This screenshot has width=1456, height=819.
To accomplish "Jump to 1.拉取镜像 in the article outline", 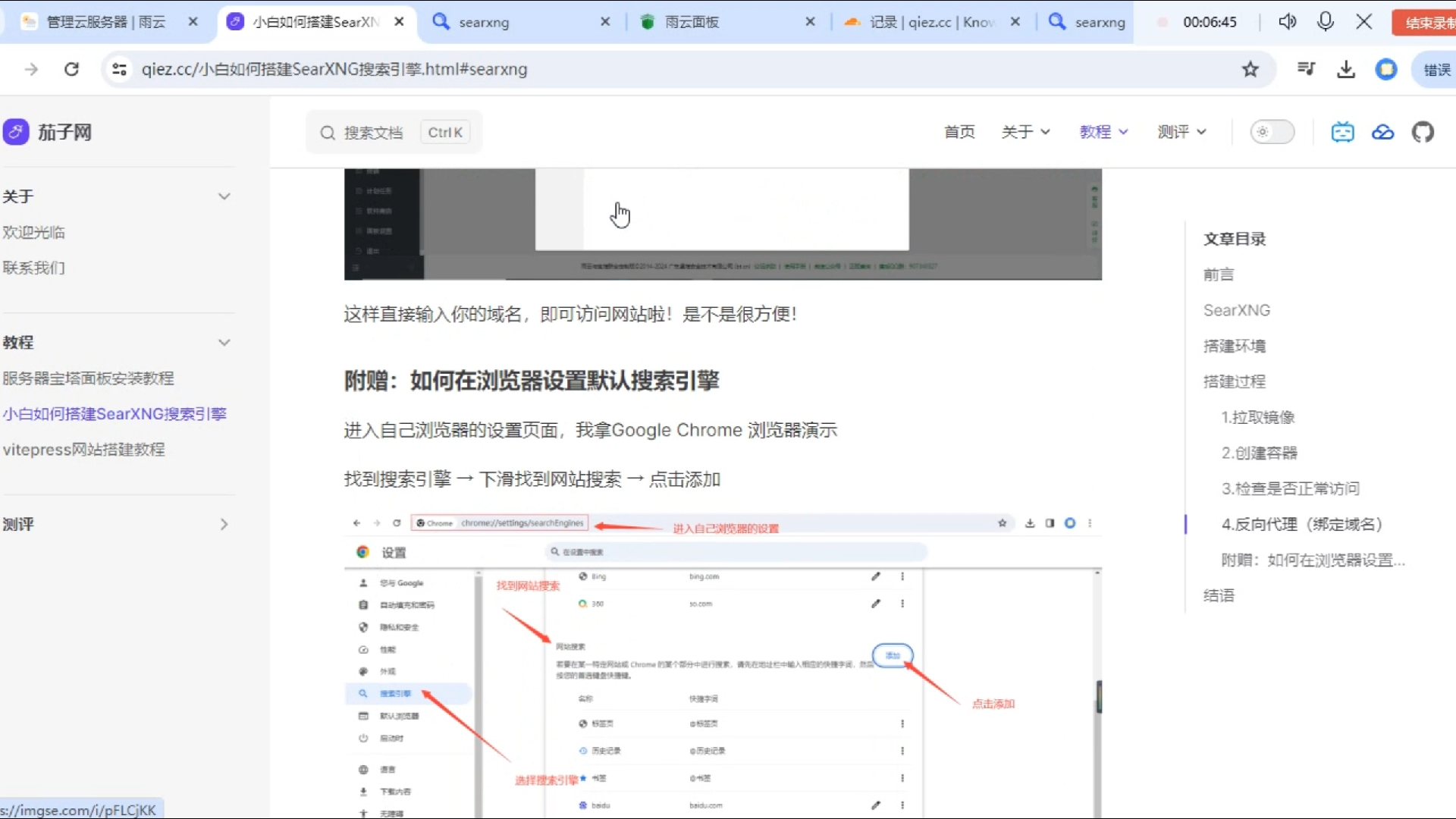I will tap(1258, 417).
